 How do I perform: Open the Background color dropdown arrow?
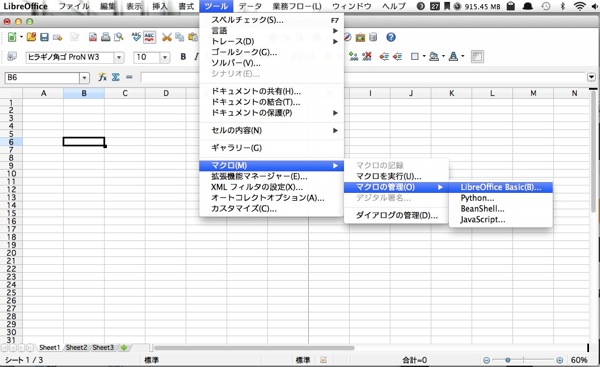443,57
